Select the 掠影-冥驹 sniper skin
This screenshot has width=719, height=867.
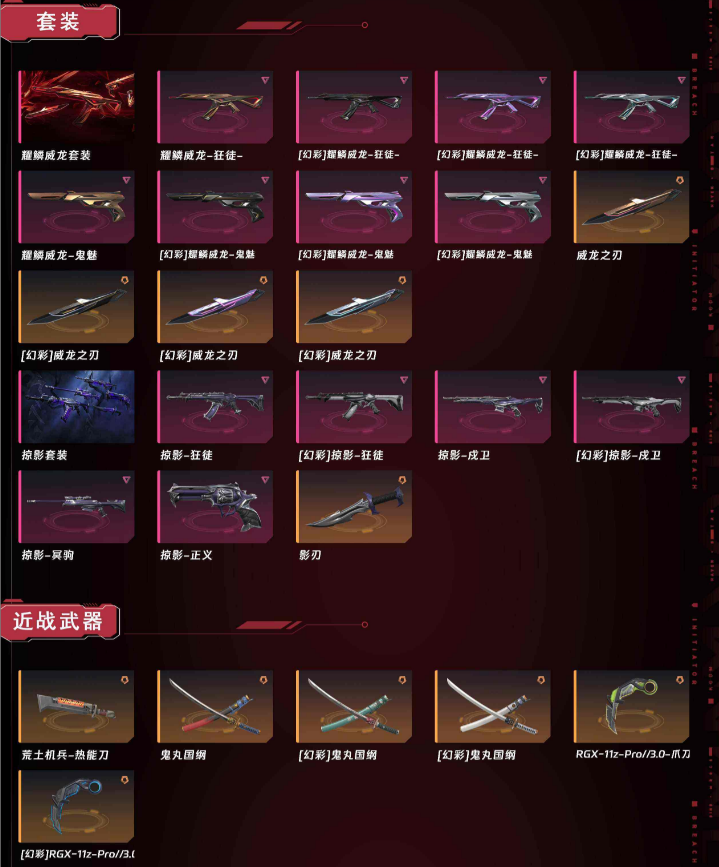tap(76, 507)
